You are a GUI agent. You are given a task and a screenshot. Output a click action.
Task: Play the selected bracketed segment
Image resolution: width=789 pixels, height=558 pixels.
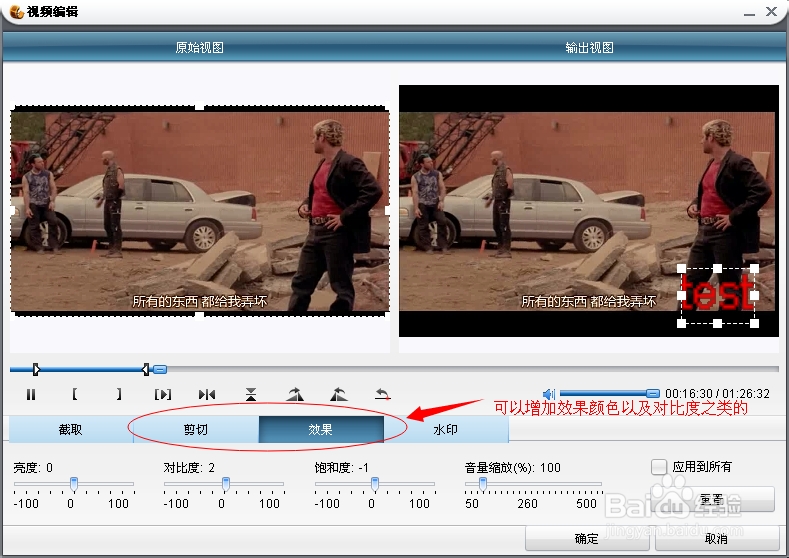[163, 394]
